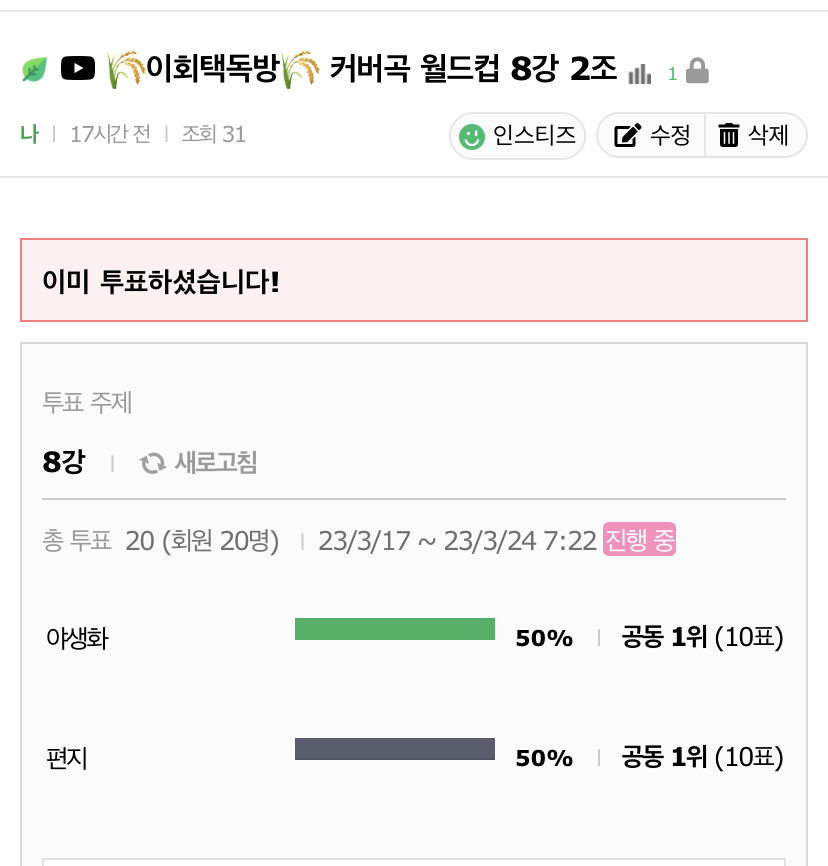Click the refresh arrows icon beside 새로고침

pos(152,463)
